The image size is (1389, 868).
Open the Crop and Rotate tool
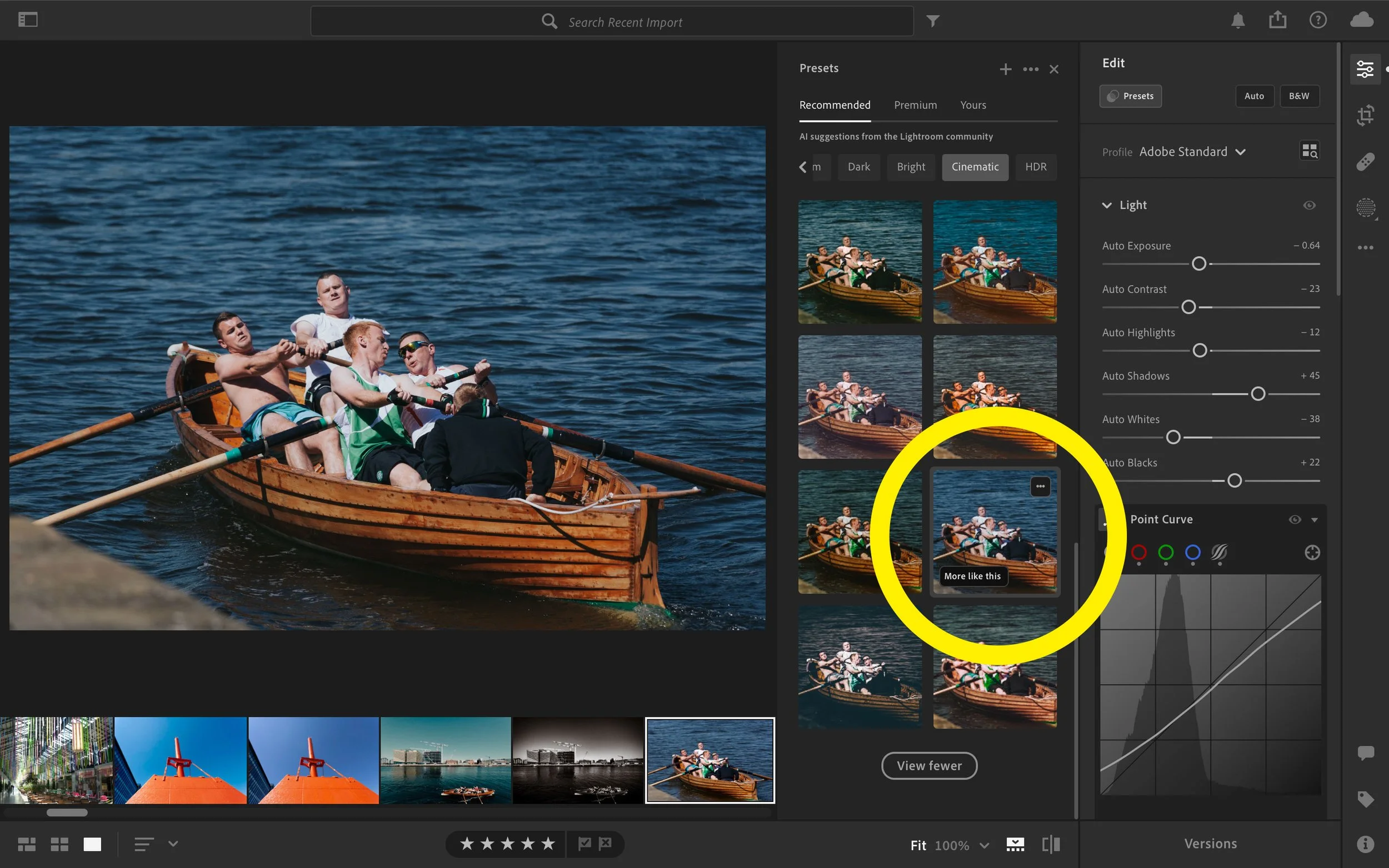pos(1365,115)
